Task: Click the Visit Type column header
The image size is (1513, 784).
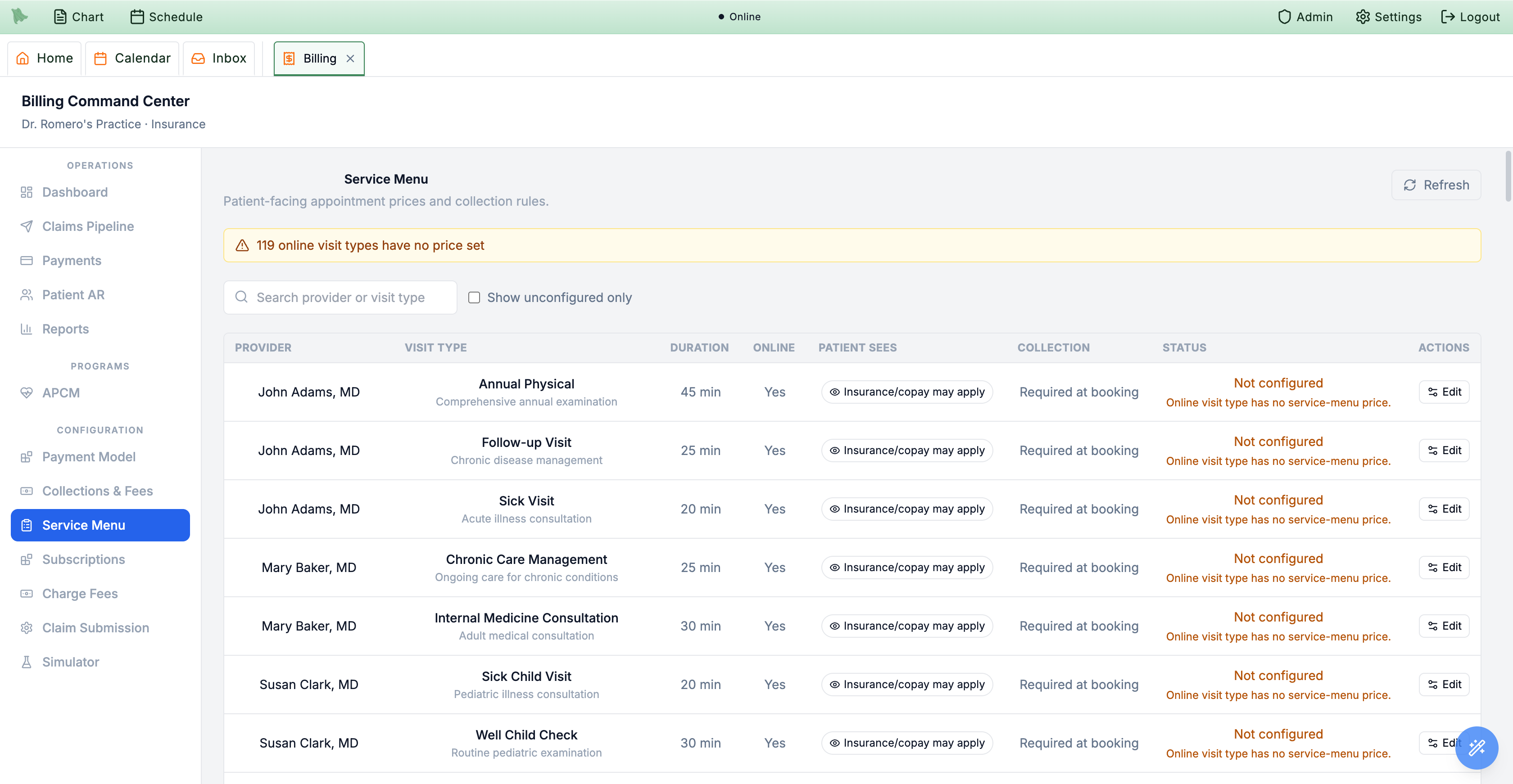Action: (x=435, y=347)
